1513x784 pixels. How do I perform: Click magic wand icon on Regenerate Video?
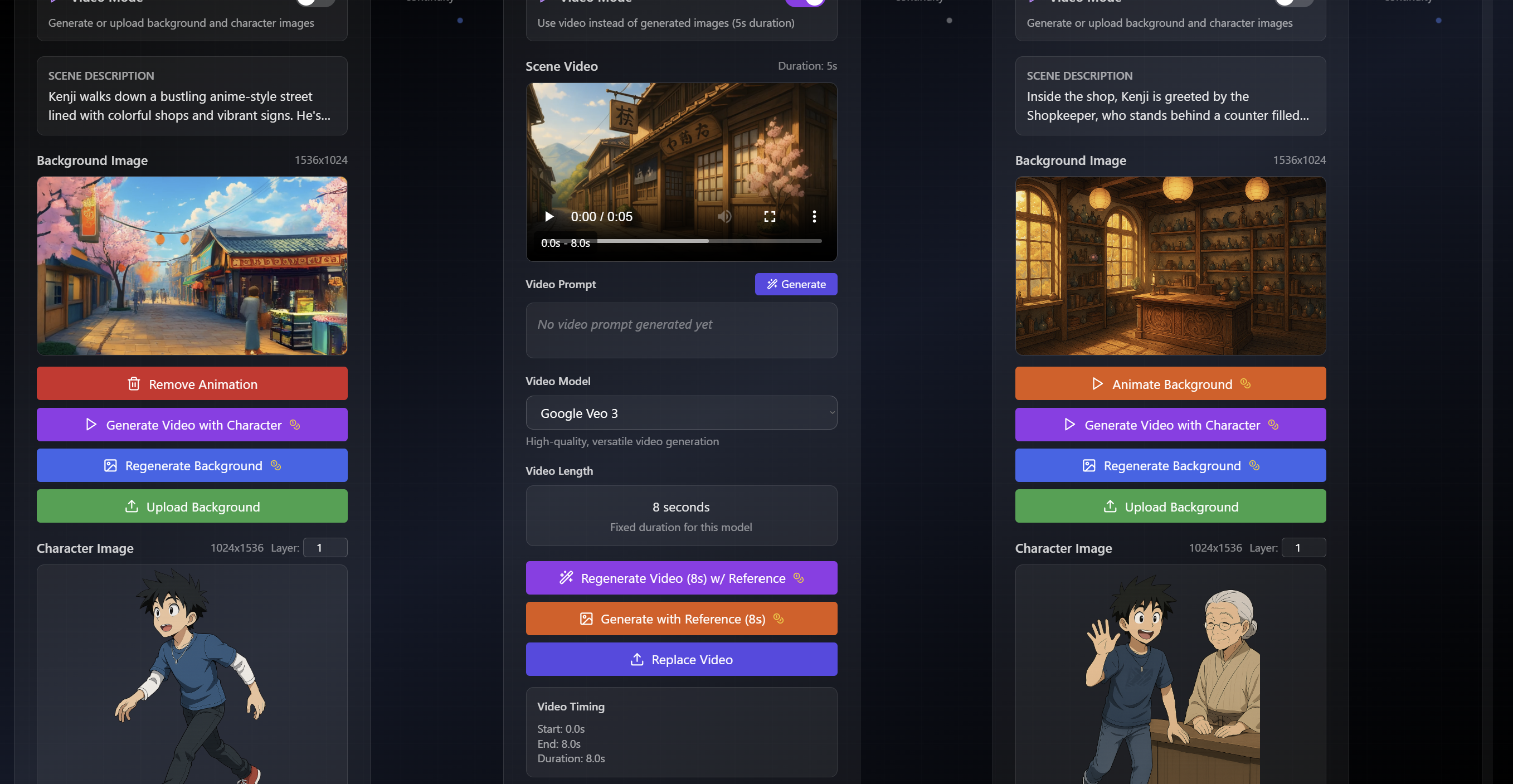566,578
